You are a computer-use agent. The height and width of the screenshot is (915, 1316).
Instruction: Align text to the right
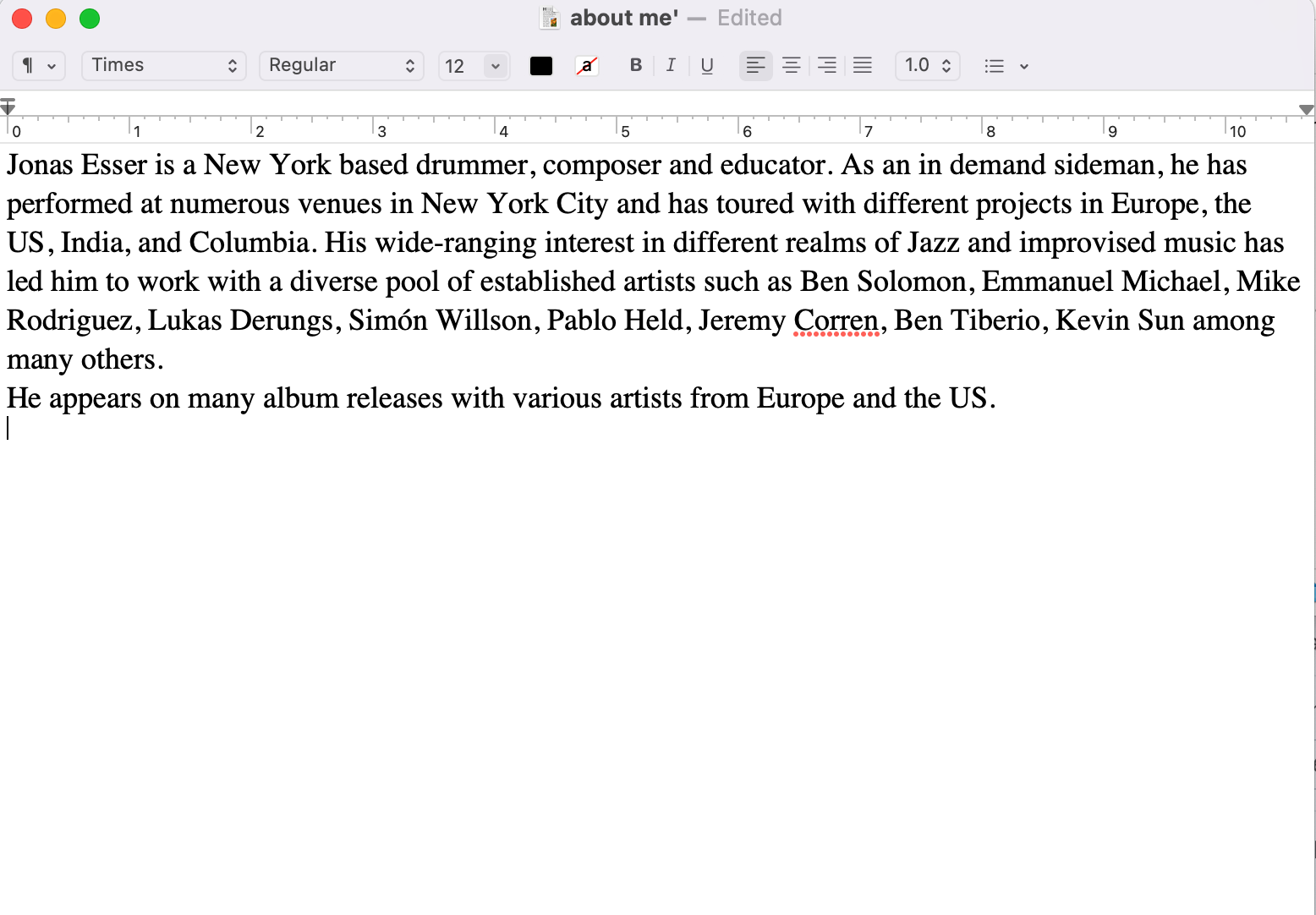point(827,65)
